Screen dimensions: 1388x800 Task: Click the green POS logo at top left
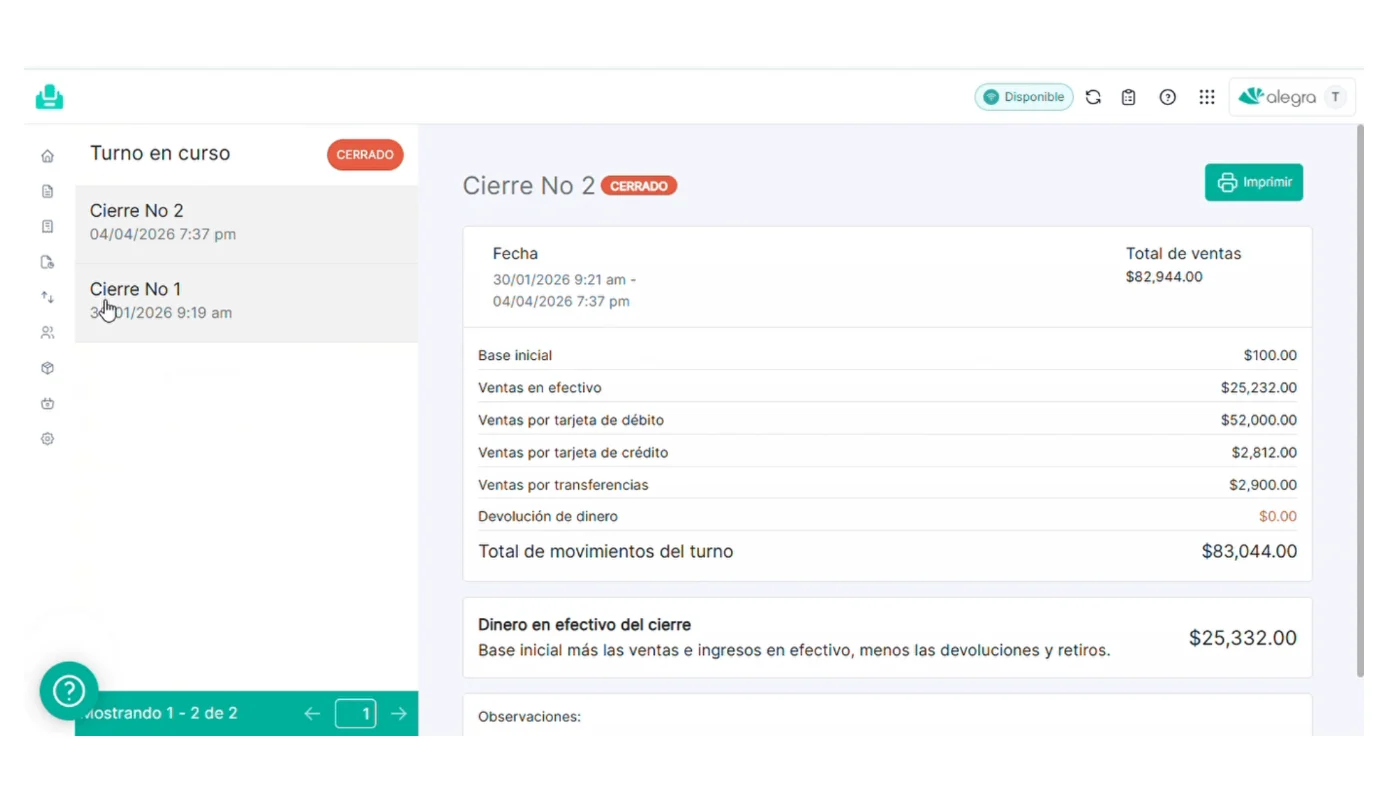click(x=49, y=97)
